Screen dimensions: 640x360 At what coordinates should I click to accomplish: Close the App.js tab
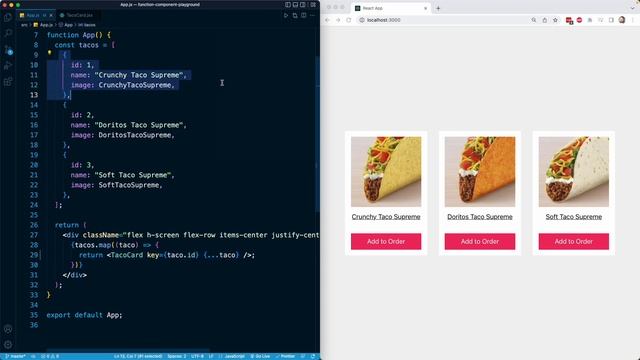[51, 15]
